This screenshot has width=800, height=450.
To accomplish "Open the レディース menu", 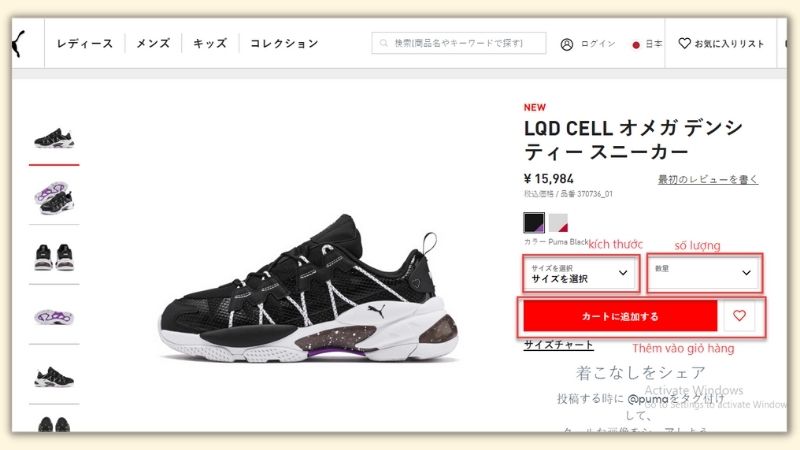I will (85, 43).
